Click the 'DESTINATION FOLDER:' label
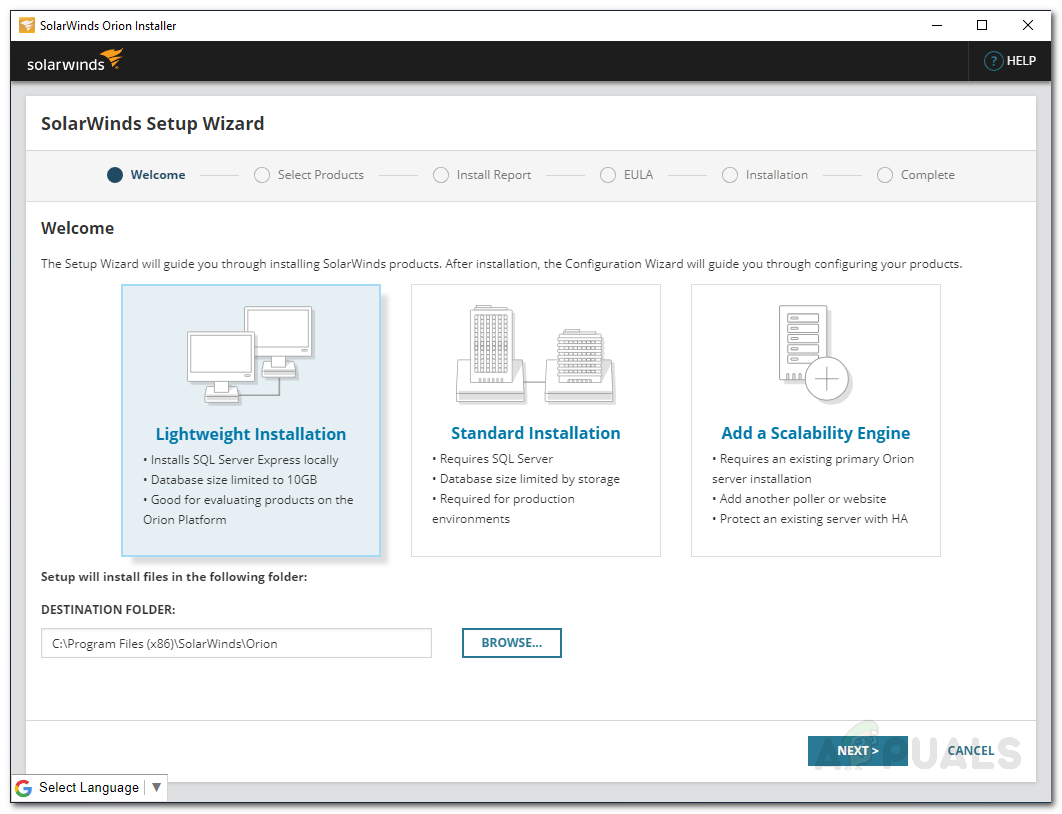The width and height of the screenshot is (1062, 814). (108, 609)
